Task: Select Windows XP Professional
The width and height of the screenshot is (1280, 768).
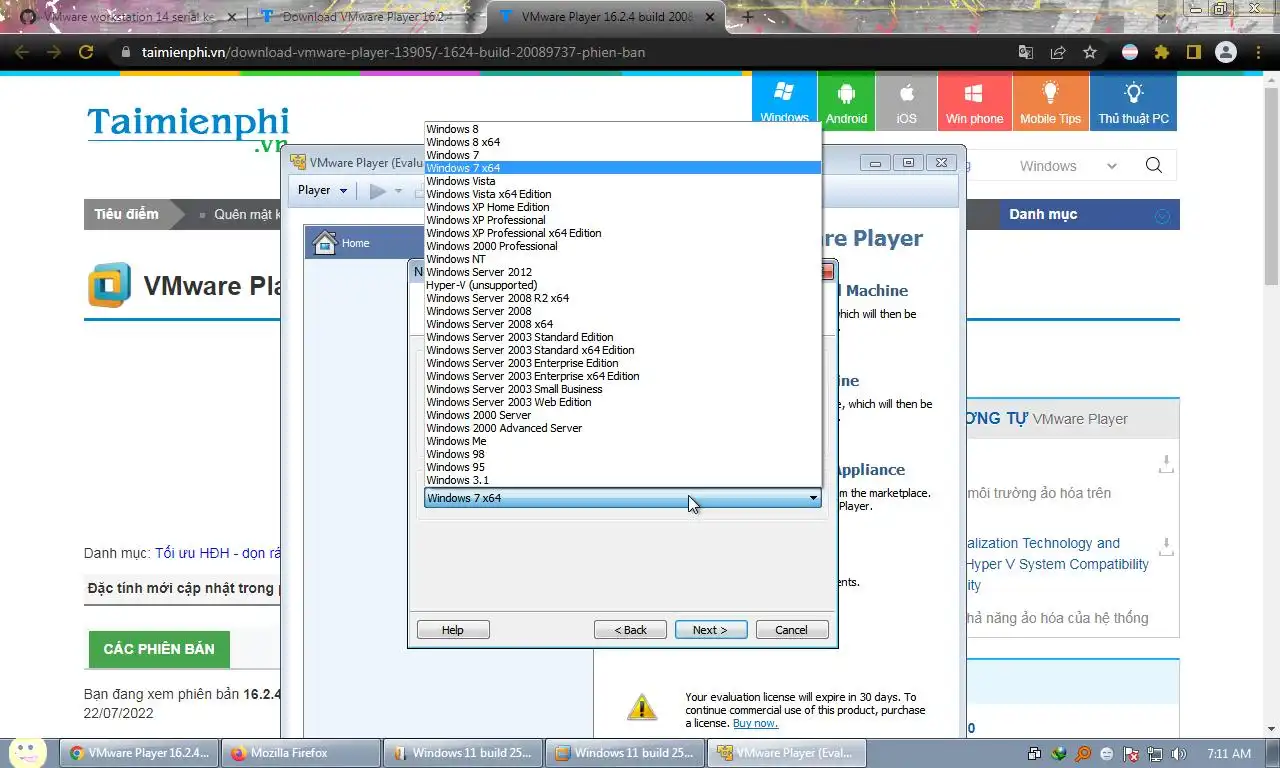Action: coord(622,220)
